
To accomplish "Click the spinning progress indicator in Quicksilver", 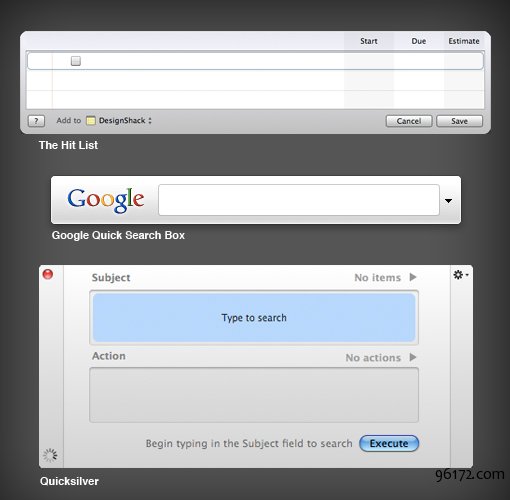I will [x=50, y=455].
